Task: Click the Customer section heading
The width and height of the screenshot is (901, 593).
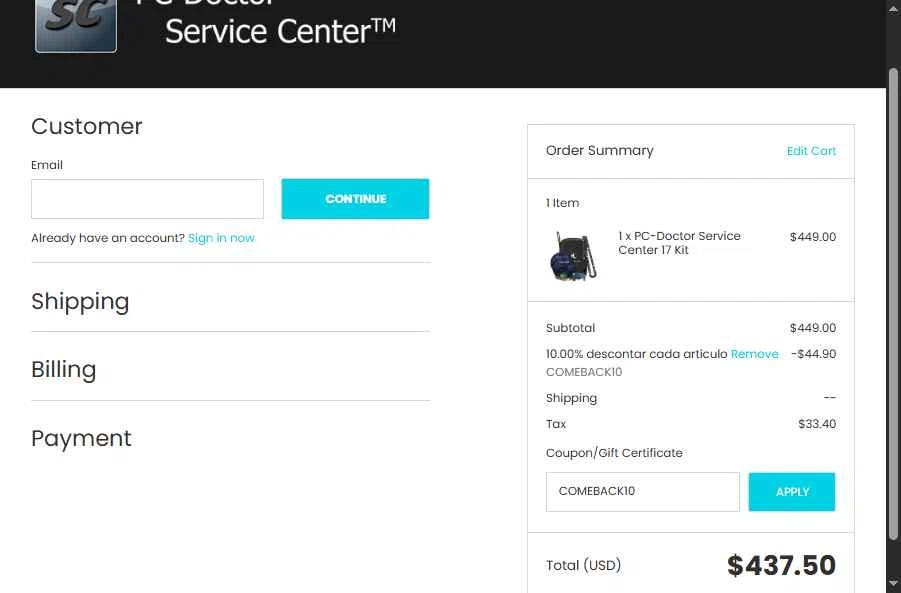Action: point(87,126)
